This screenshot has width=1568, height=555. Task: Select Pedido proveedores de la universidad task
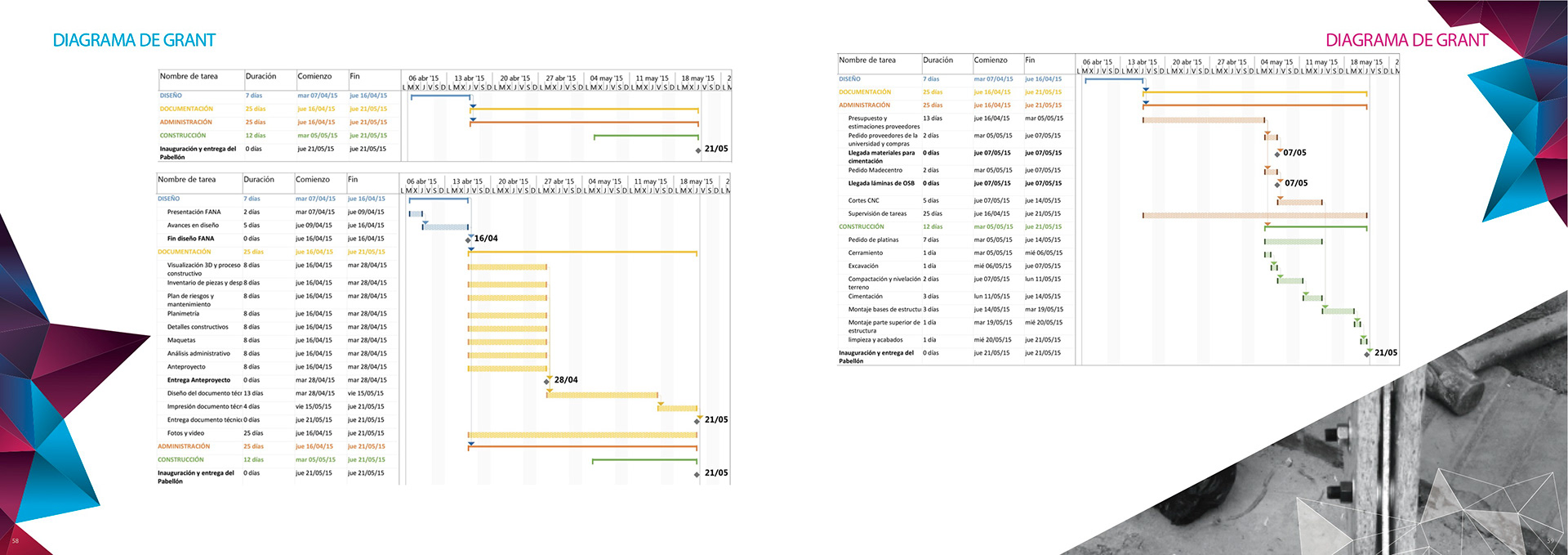[883, 140]
